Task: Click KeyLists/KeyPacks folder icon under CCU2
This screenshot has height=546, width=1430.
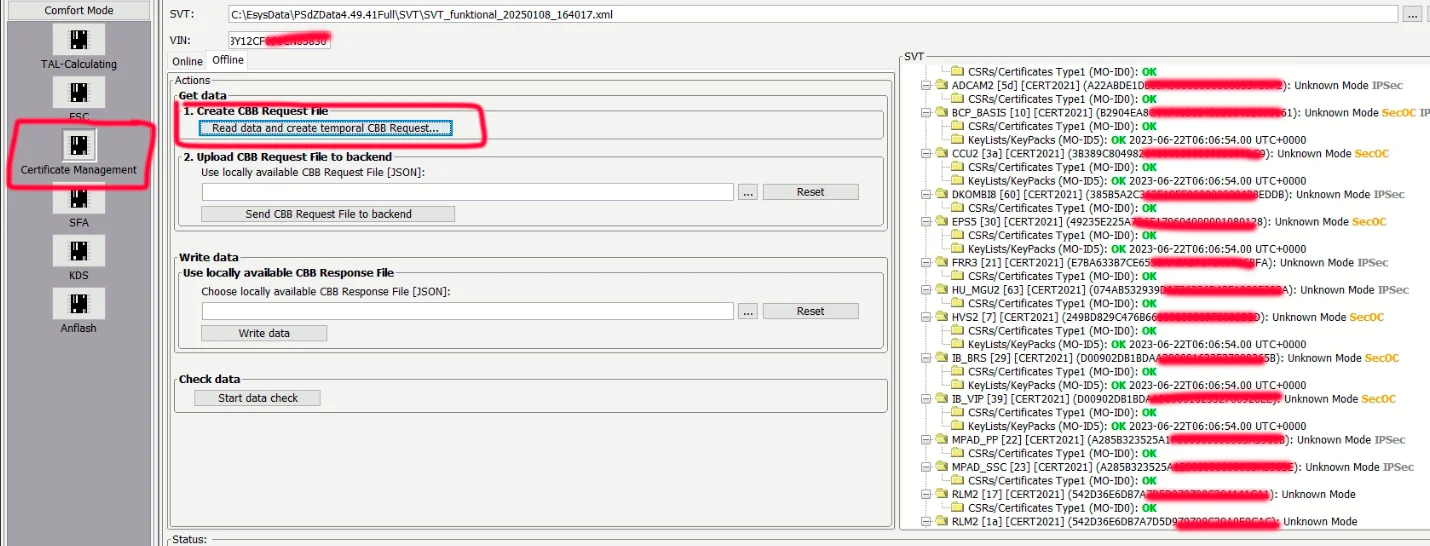Action: coord(957,181)
